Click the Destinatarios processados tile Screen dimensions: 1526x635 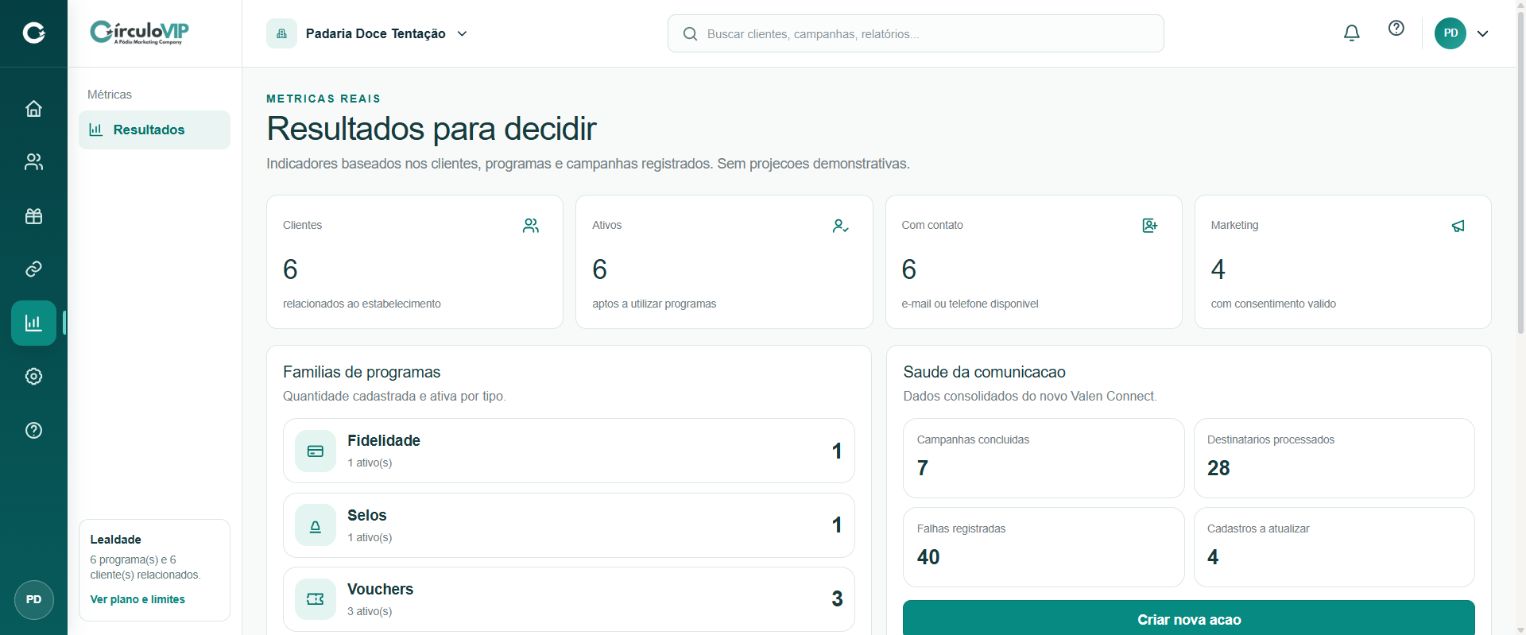click(1334, 458)
